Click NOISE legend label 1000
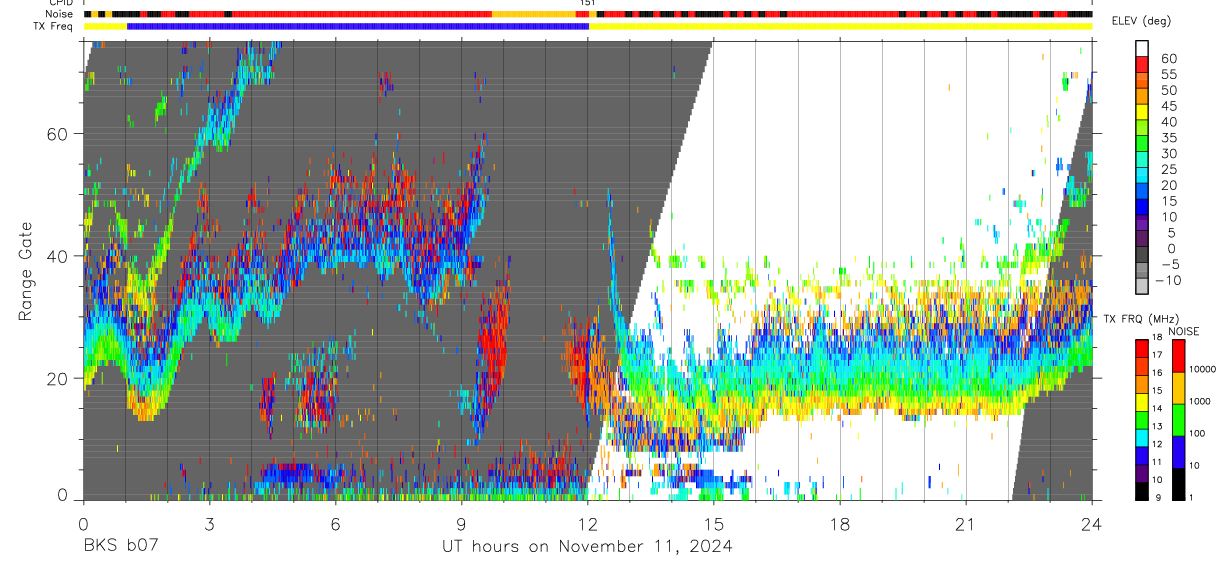1228x567 pixels. point(1200,401)
